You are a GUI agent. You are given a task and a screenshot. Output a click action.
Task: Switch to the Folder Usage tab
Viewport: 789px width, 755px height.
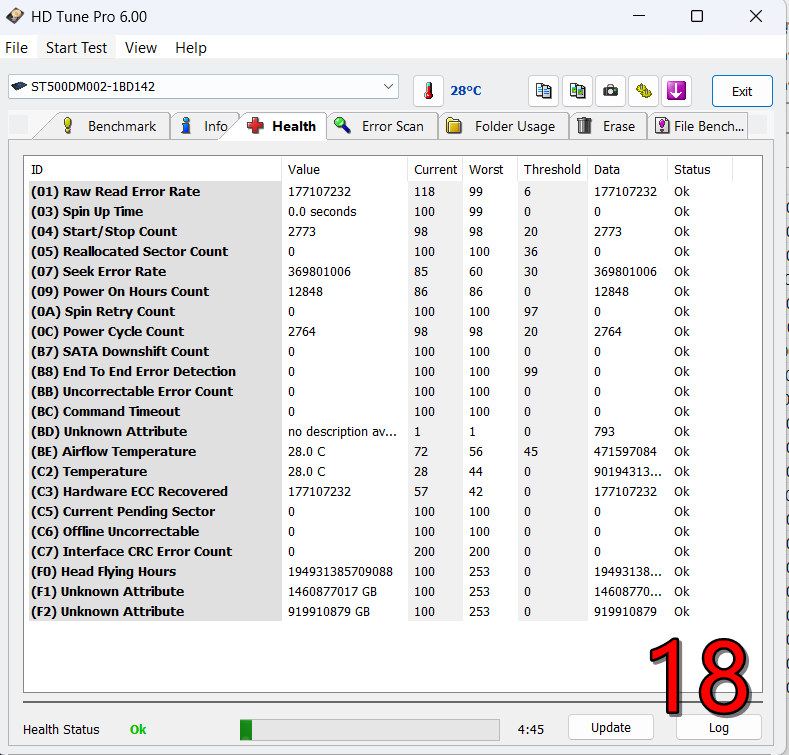[501, 126]
